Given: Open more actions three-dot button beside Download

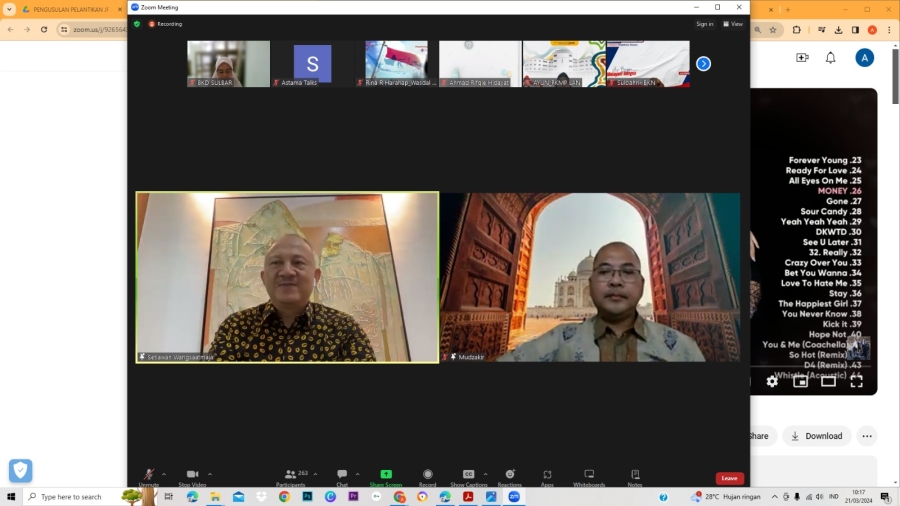Looking at the screenshot, I should 867,436.
